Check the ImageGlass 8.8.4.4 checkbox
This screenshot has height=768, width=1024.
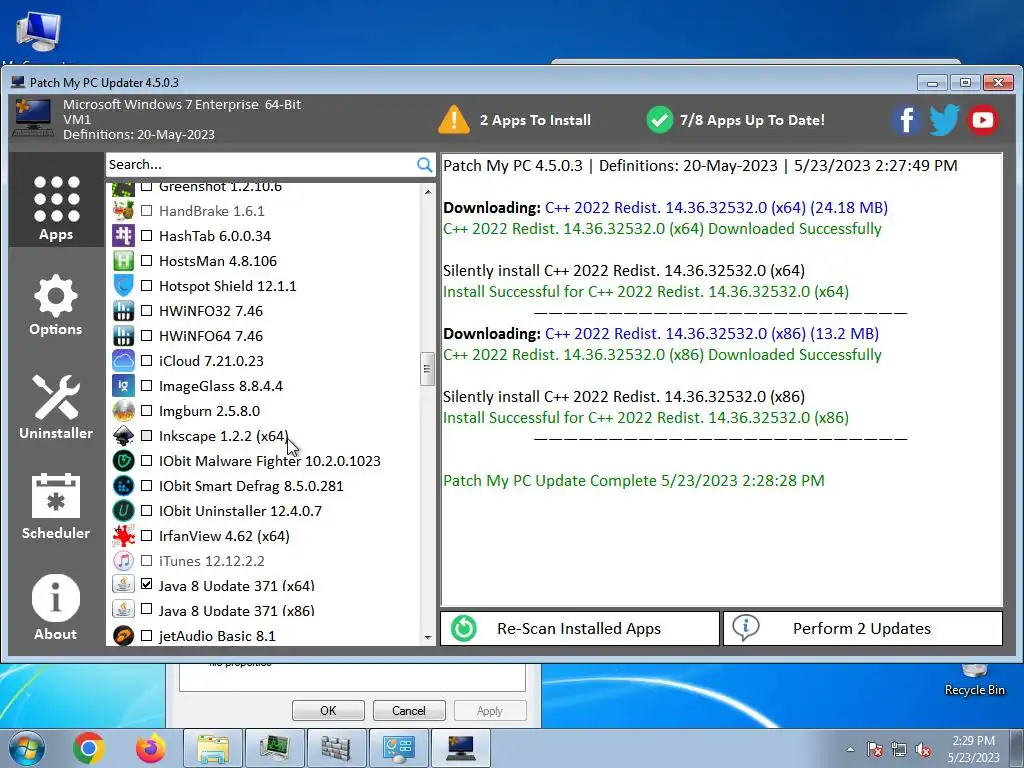[x=146, y=385]
